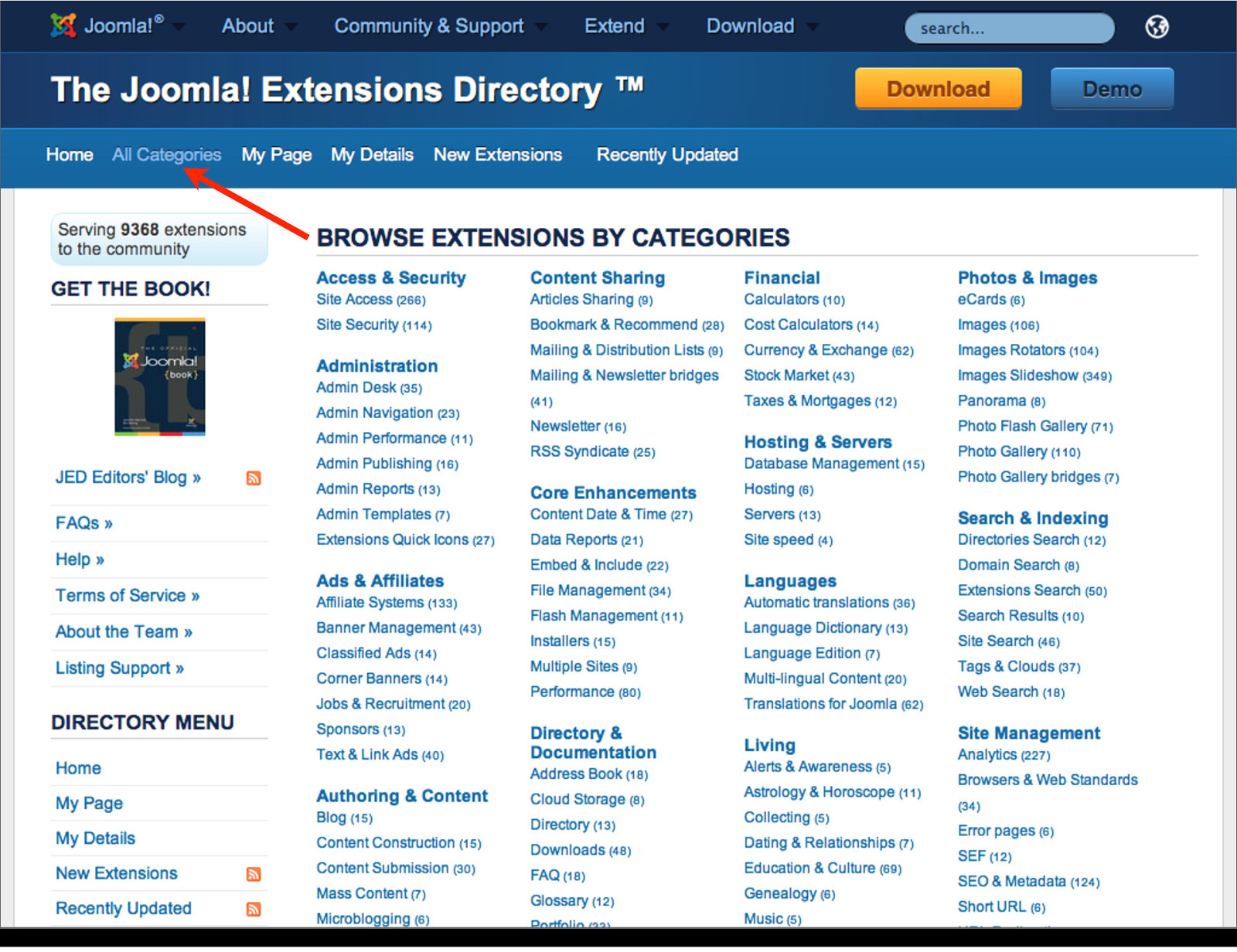
Task: Open Education & Culture (69)
Action: (823, 869)
